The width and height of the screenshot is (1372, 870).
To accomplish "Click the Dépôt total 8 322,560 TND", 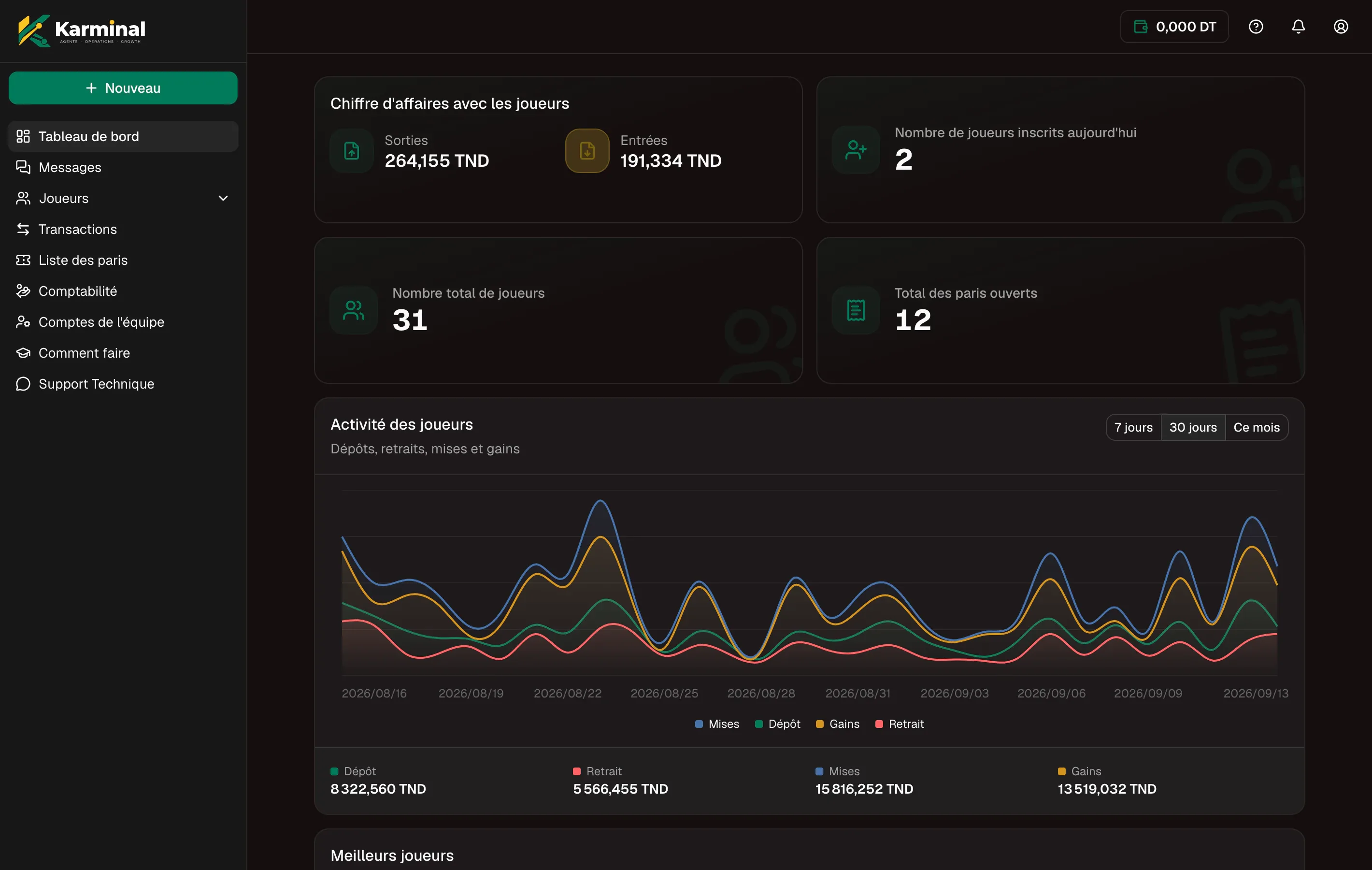I will tap(378, 789).
